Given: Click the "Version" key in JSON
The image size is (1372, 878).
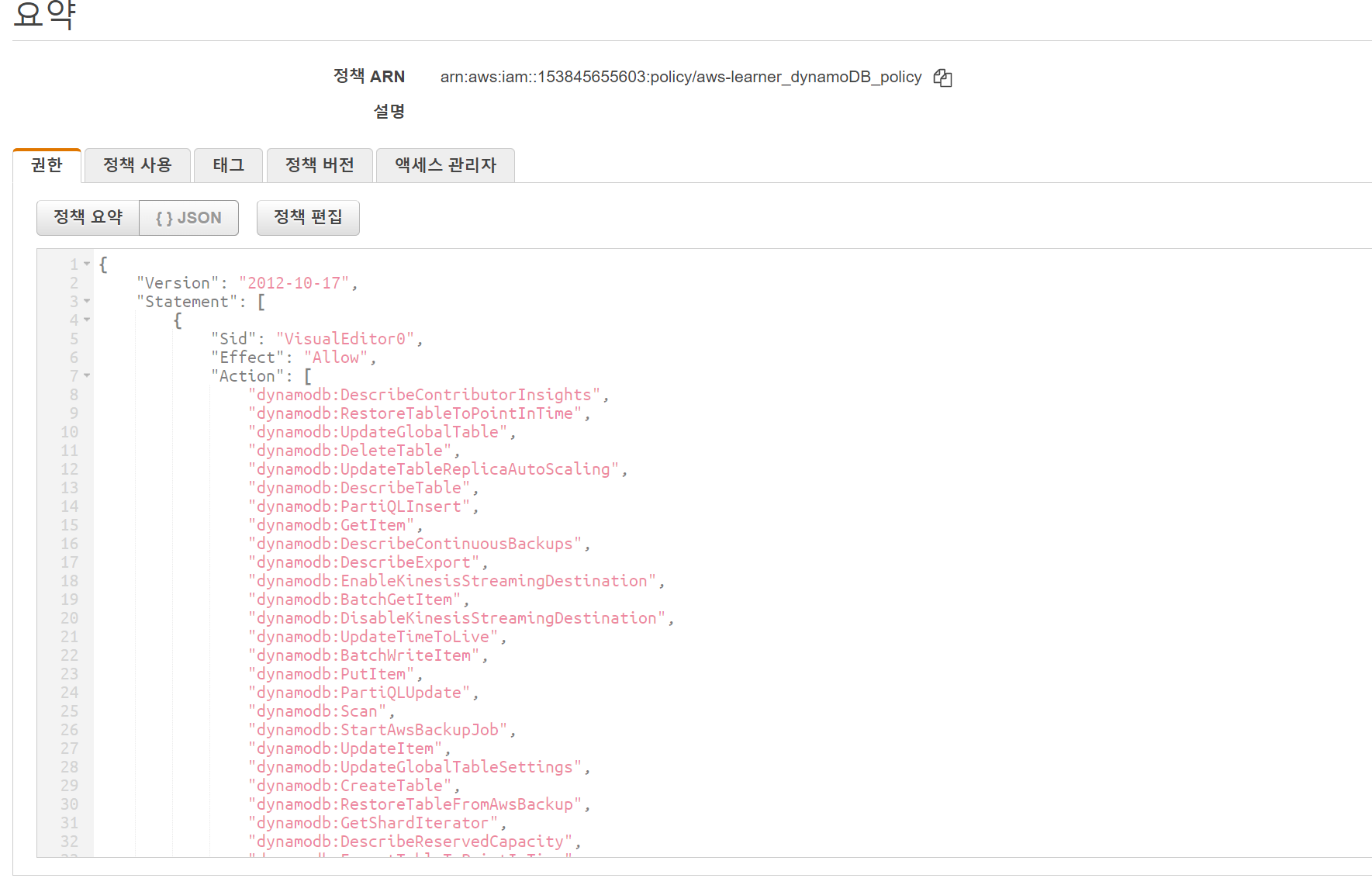Looking at the screenshot, I should (178, 283).
